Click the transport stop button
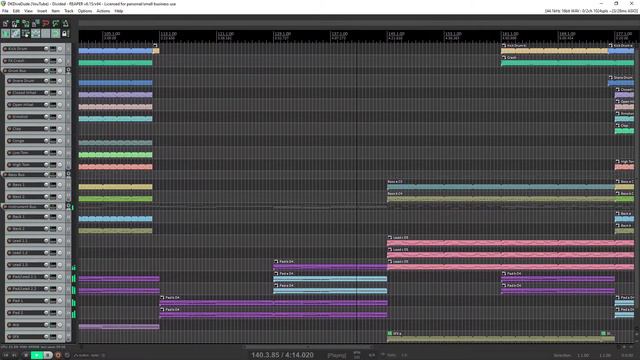Image resolution: width=640 pixels, height=360 pixels. point(26,355)
